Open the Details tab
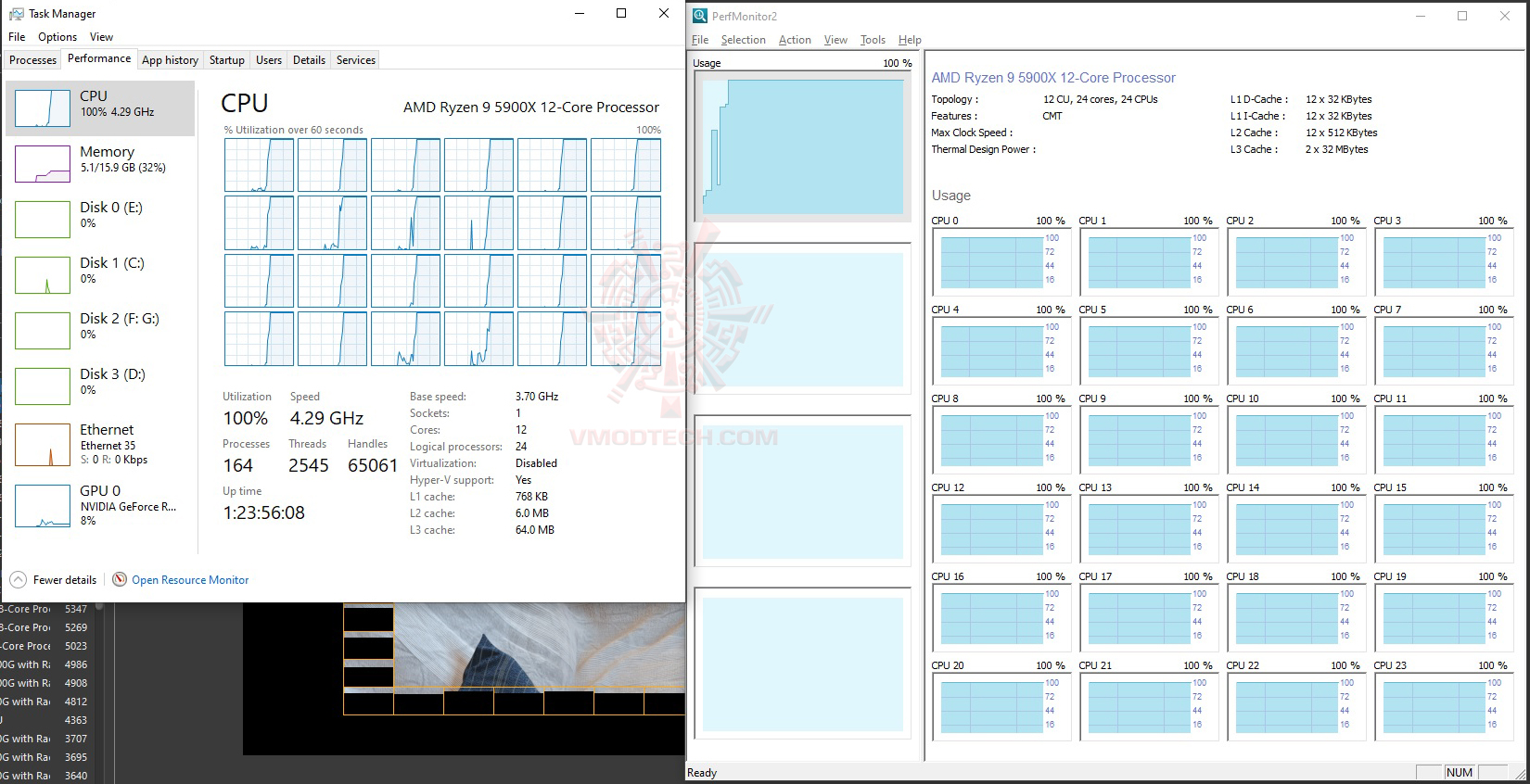Screen dimensions: 1530x784 click(x=309, y=60)
